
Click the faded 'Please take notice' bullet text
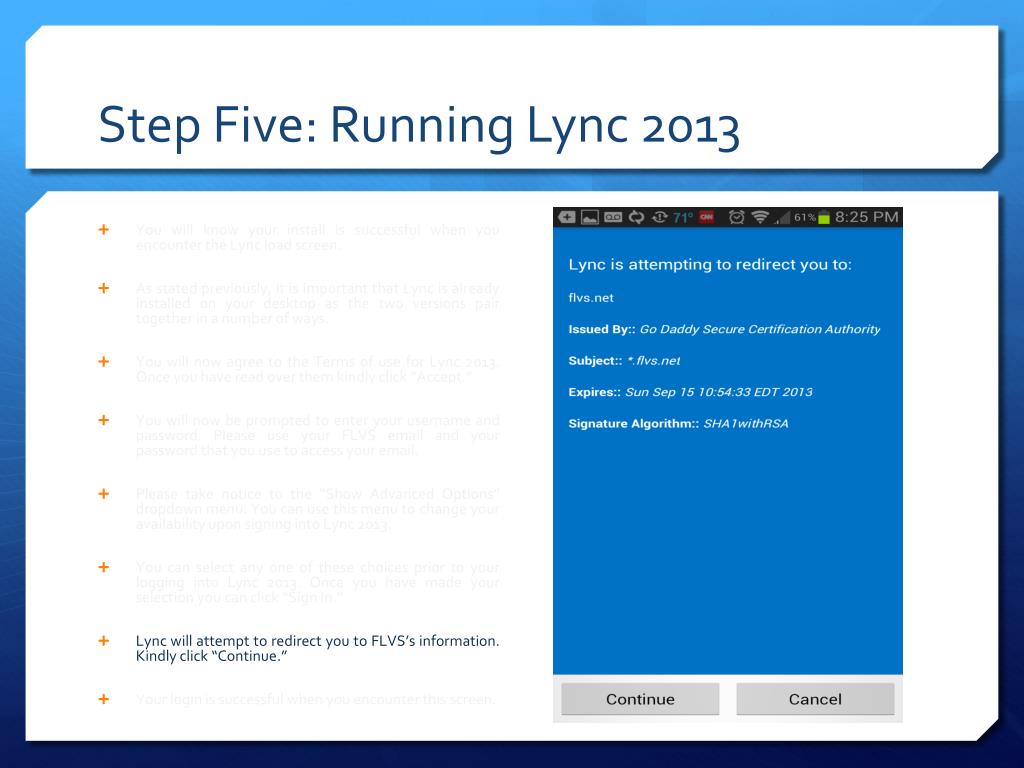click(317, 509)
